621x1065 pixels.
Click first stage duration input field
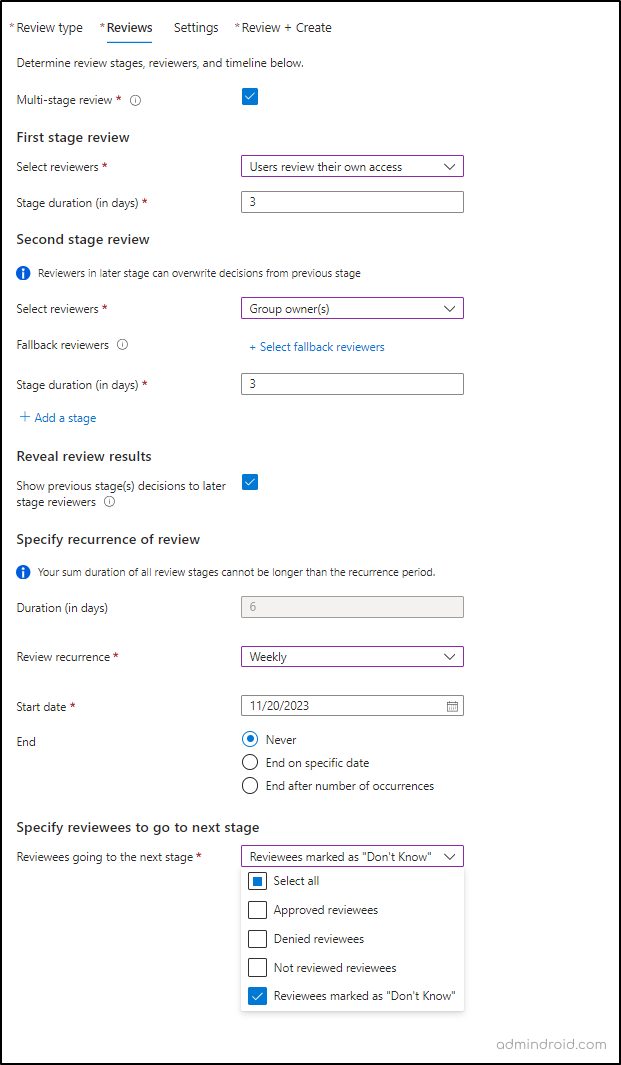point(352,203)
